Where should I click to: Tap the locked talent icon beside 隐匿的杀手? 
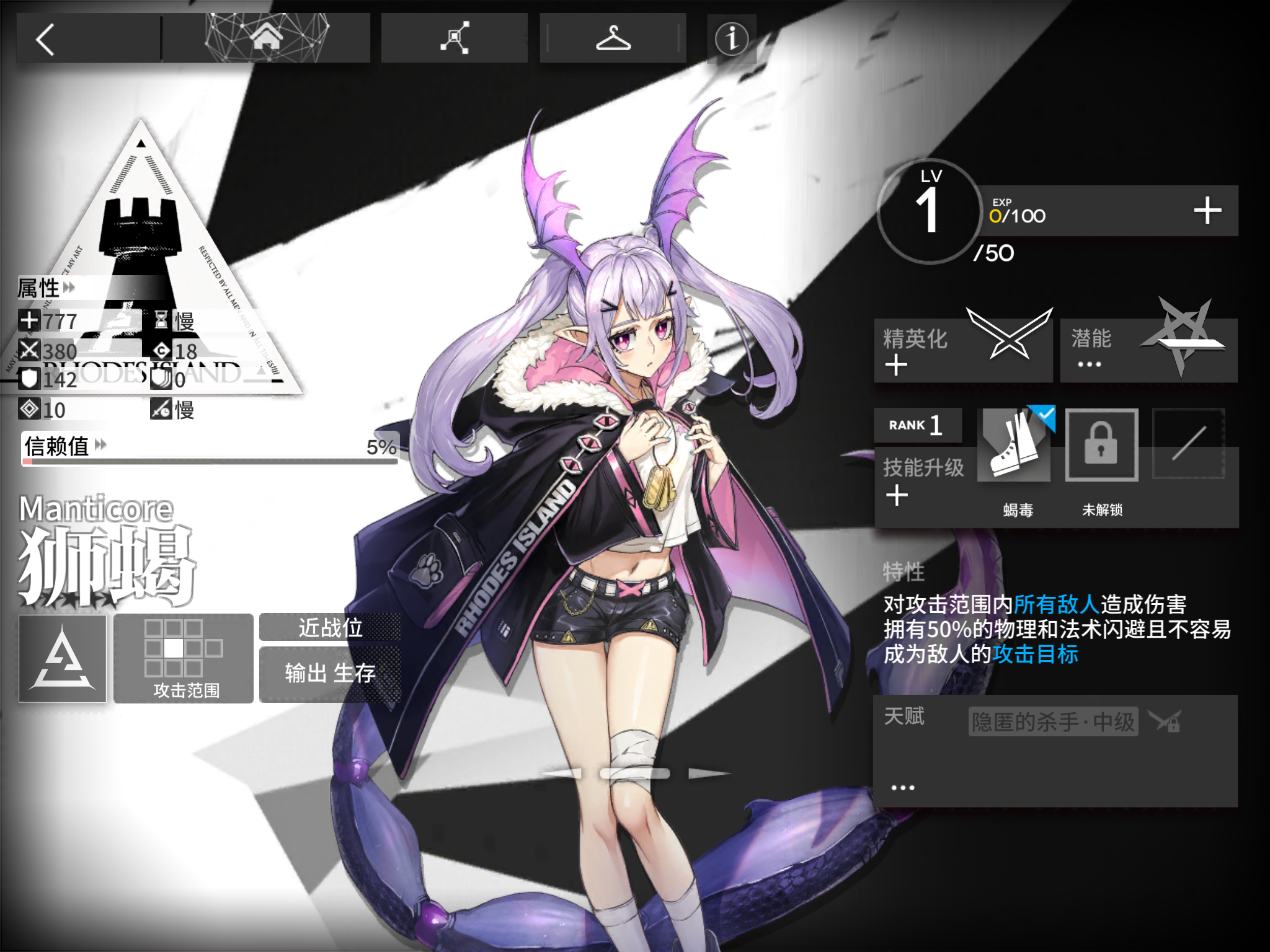click(x=1165, y=721)
